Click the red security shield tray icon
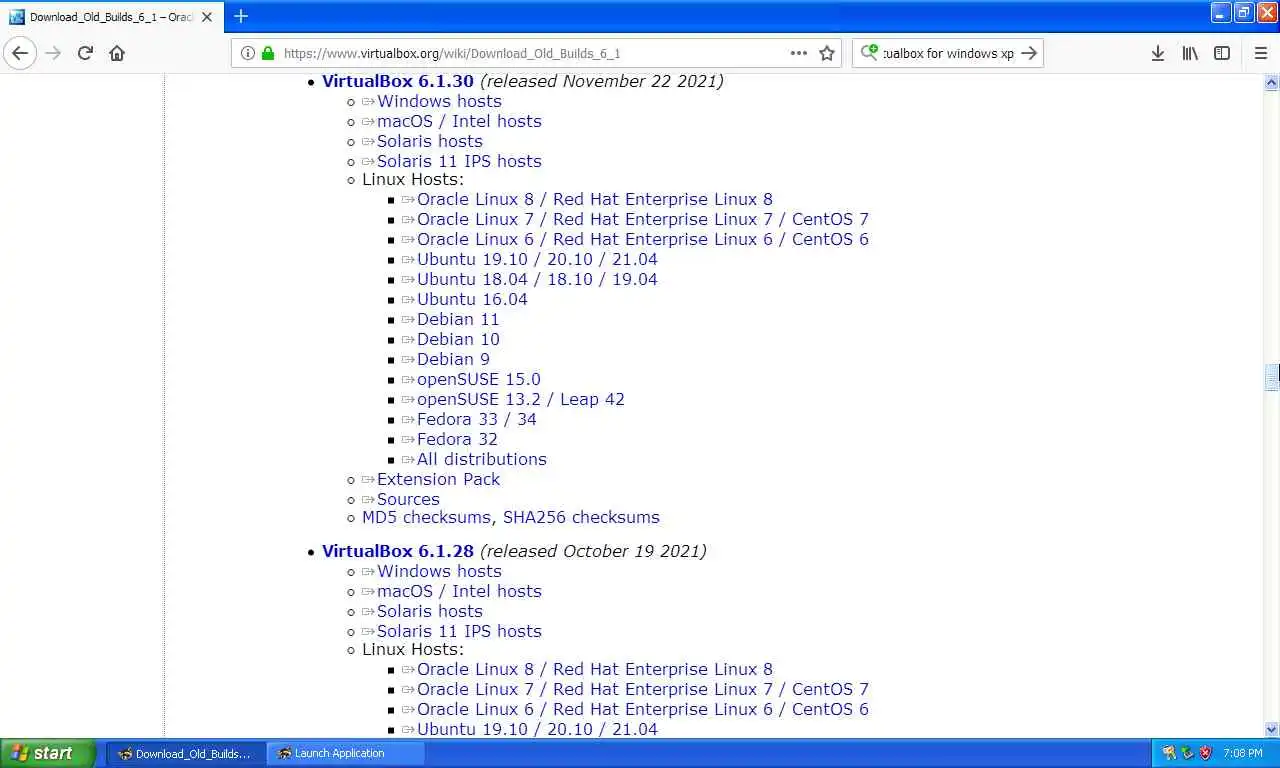The height and width of the screenshot is (768, 1280). tap(1206, 753)
